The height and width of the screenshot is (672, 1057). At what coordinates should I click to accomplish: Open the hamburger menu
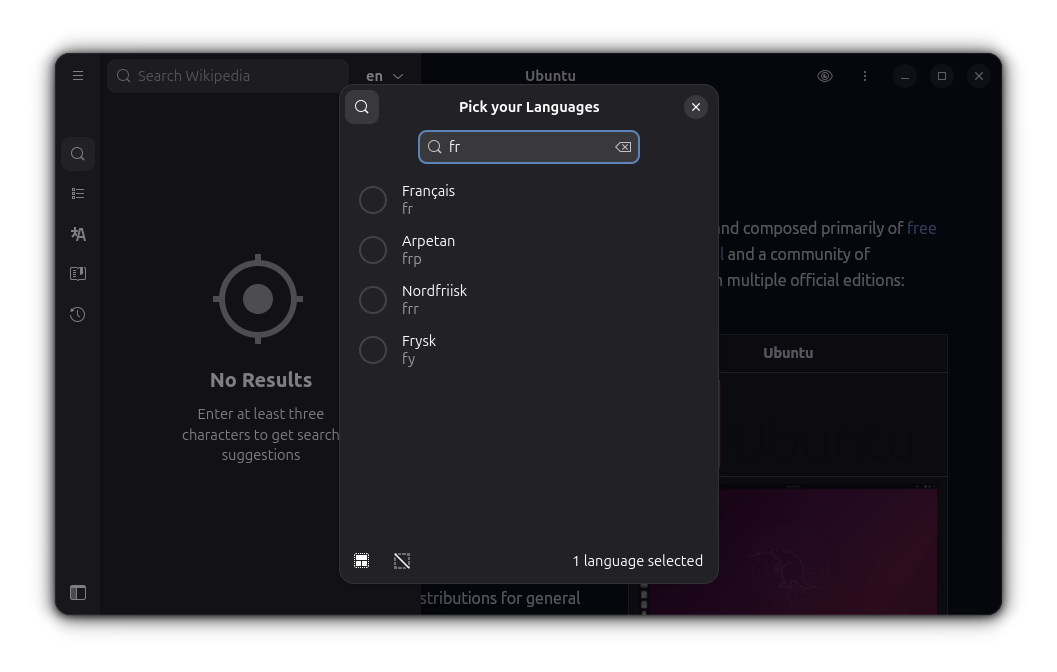[x=77, y=75]
